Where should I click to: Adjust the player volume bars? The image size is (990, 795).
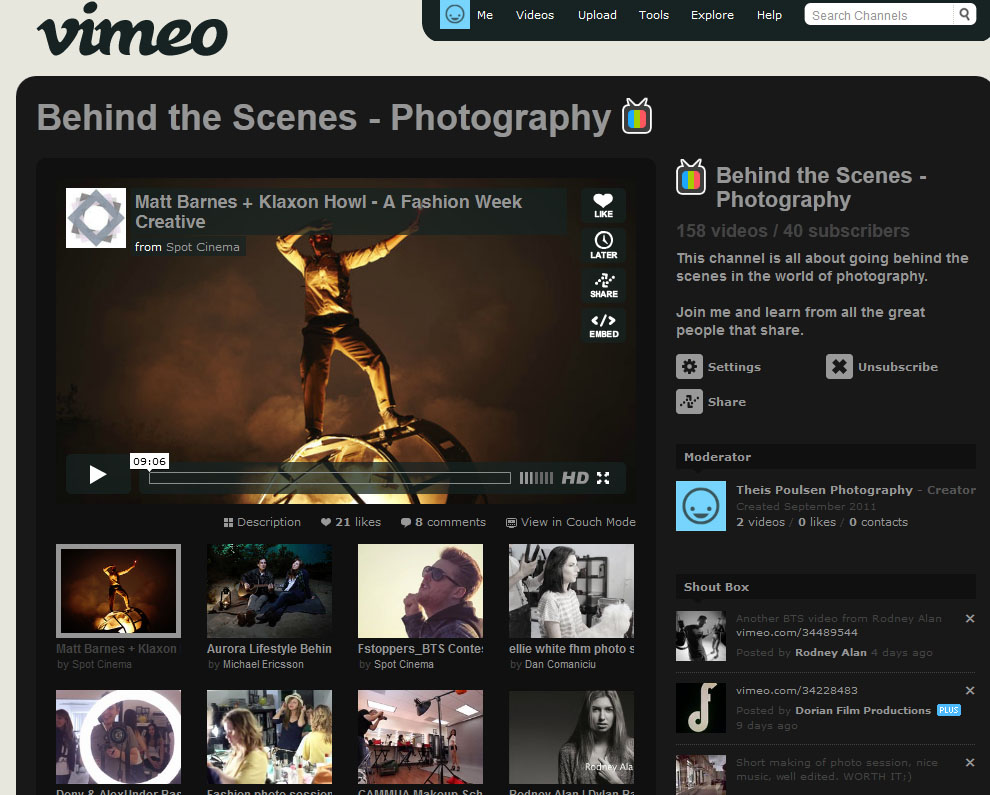click(535, 478)
